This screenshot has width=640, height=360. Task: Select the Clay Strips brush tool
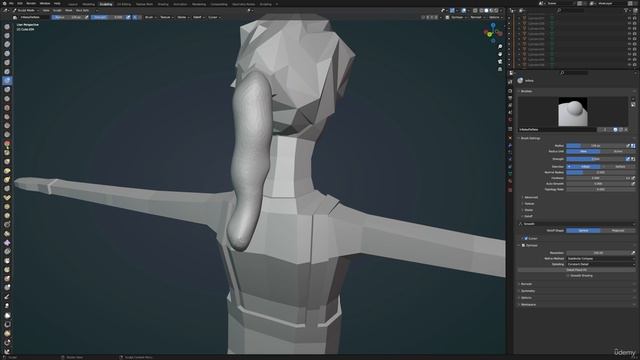(7, 53)
